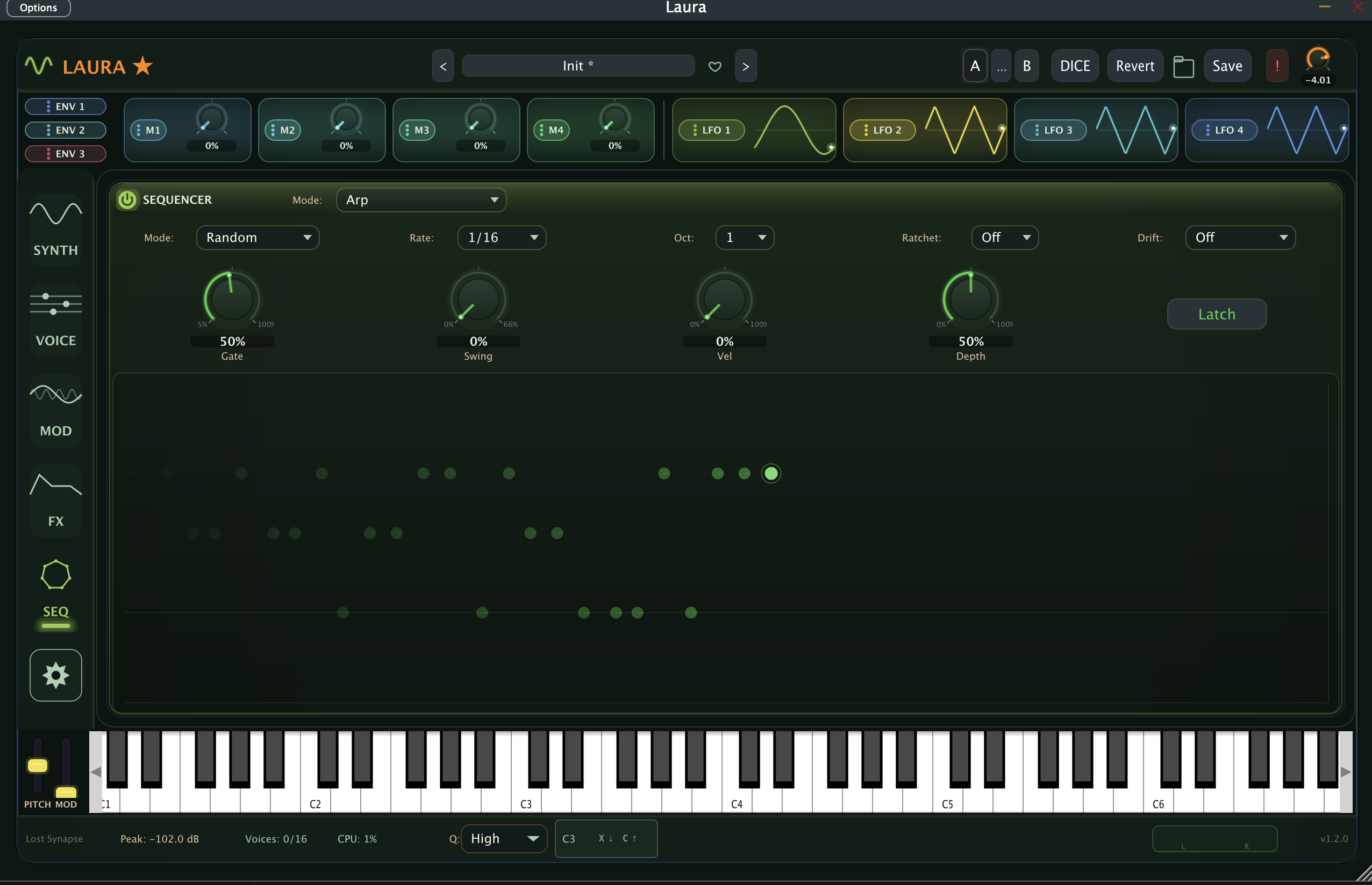Click the Gate knob
Screen dimensions: 1372x885
click(x=232, y=299)
